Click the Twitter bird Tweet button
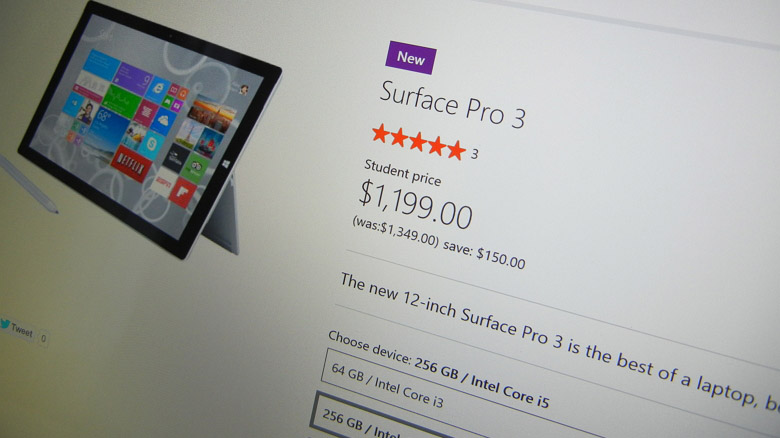 click(17, 329)
